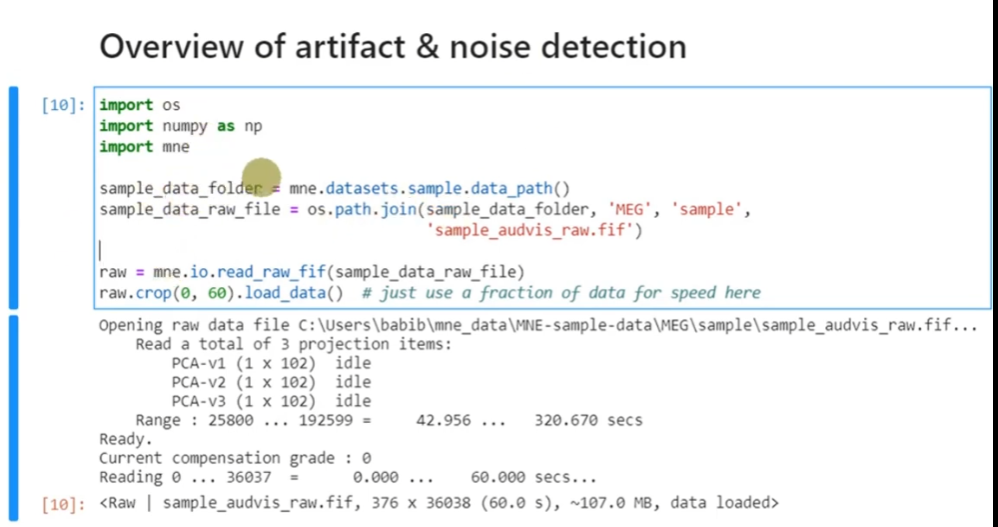Click the input prompt [10] of the code cell

click(64, 105)
